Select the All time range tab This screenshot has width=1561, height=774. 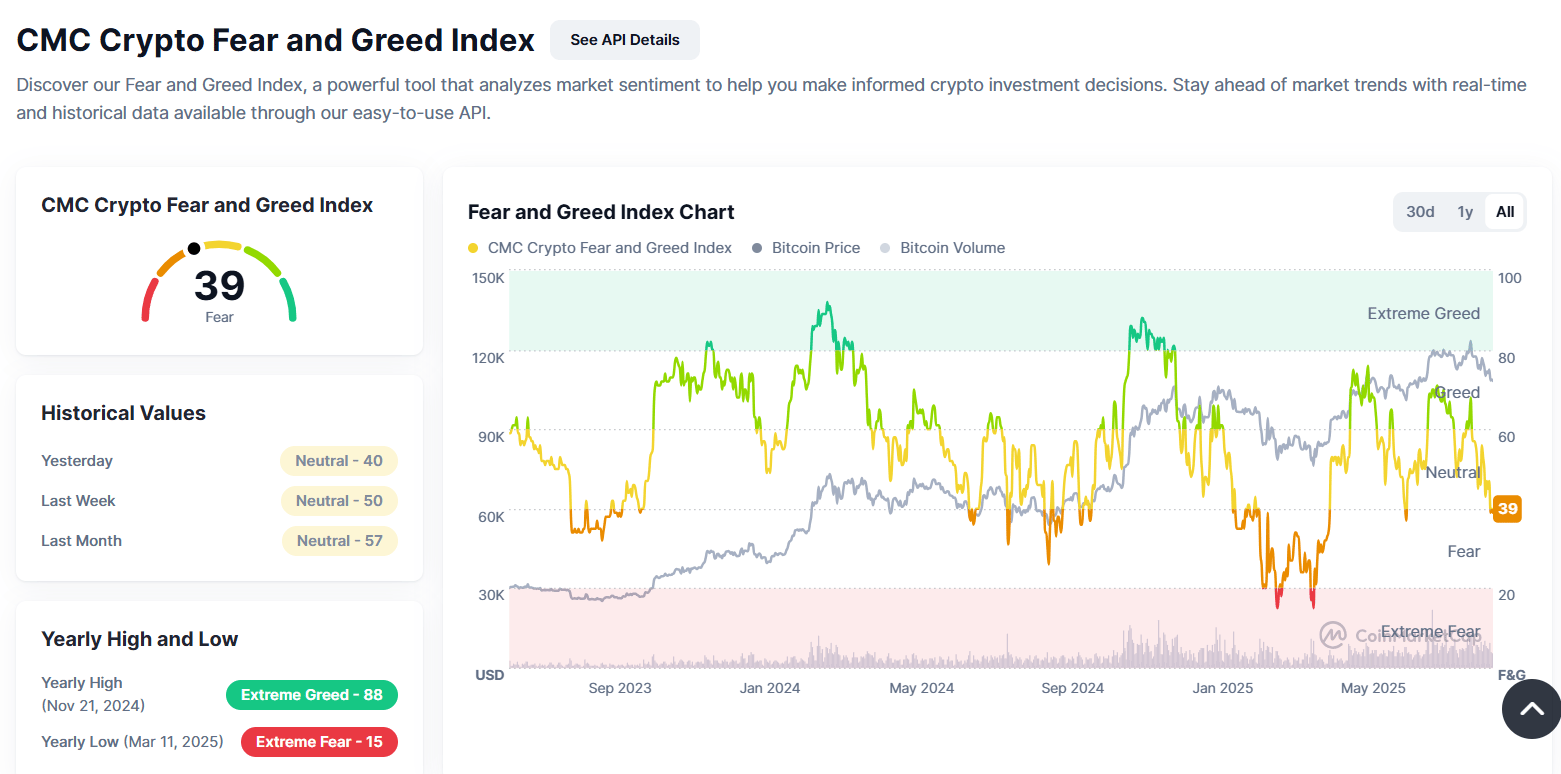(1505, 212)
